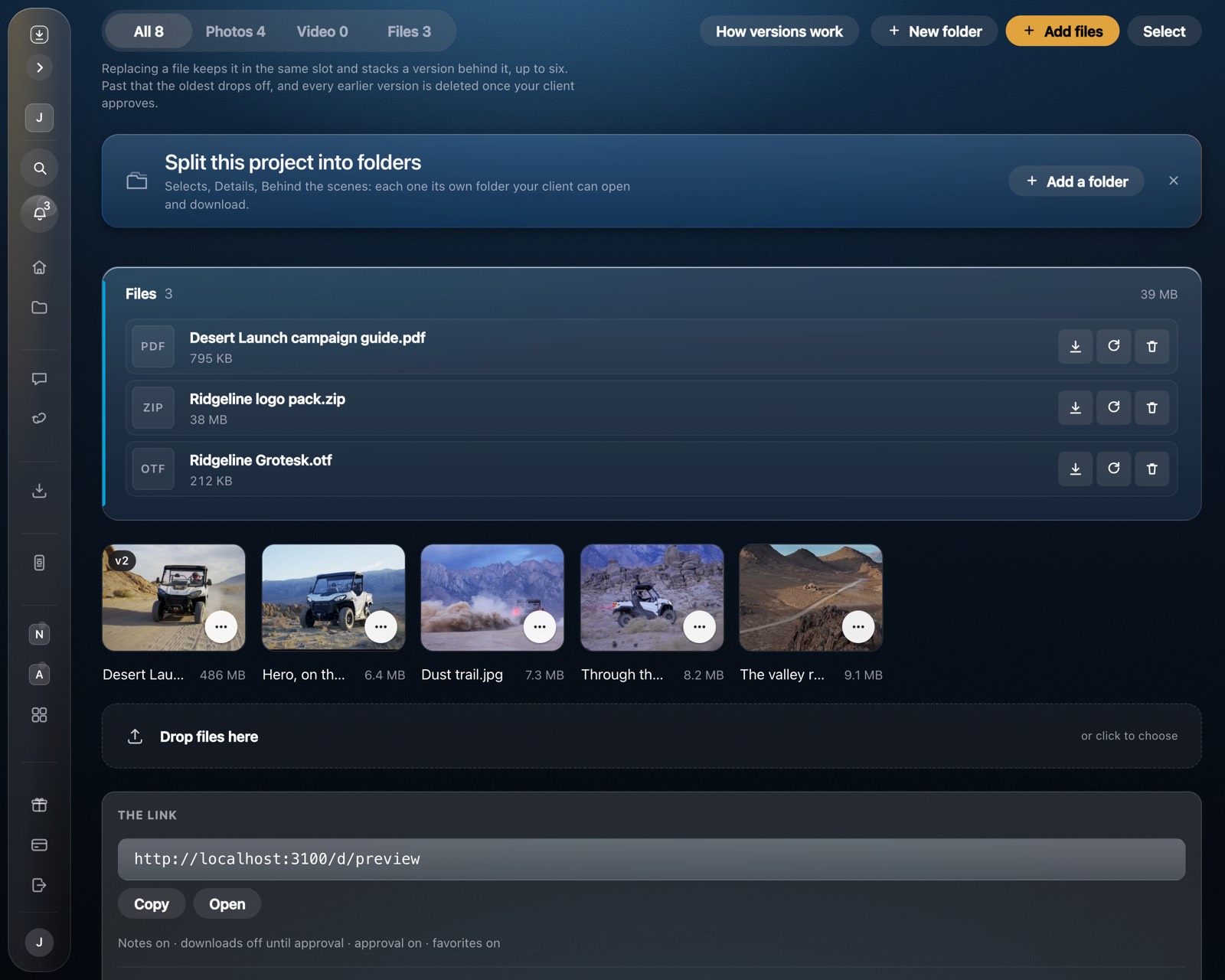Click the Drop files here upload zone
The width and height of the screenshot is (1225, 980).
[652, 736]
